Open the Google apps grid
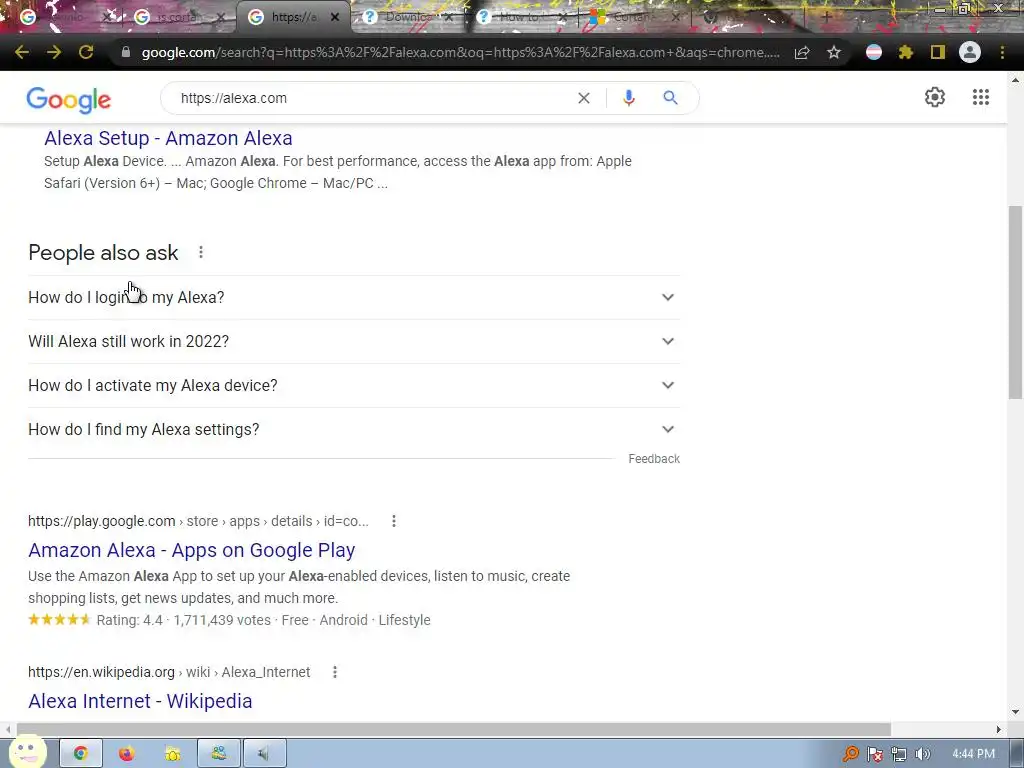This screenshot has height=768, width=1024. point(981,97)
